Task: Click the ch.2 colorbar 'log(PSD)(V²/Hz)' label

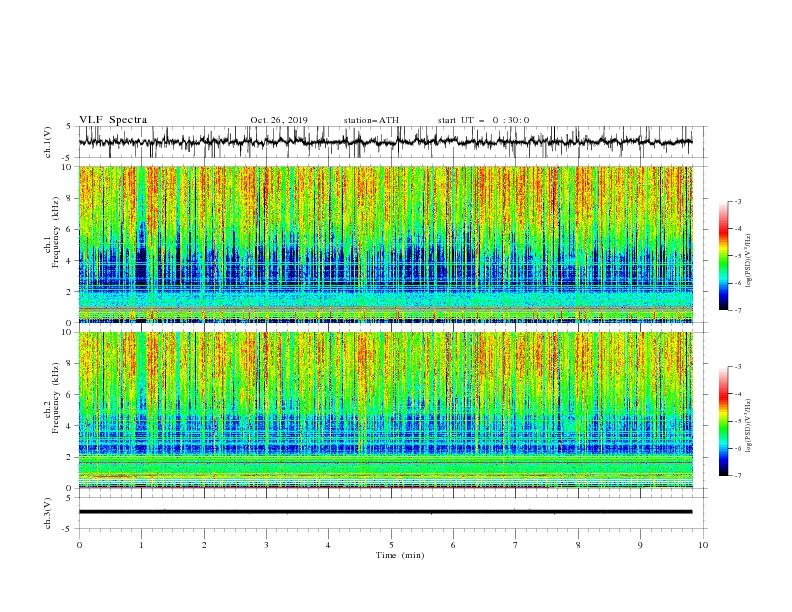Action: [x=748, y=426]
